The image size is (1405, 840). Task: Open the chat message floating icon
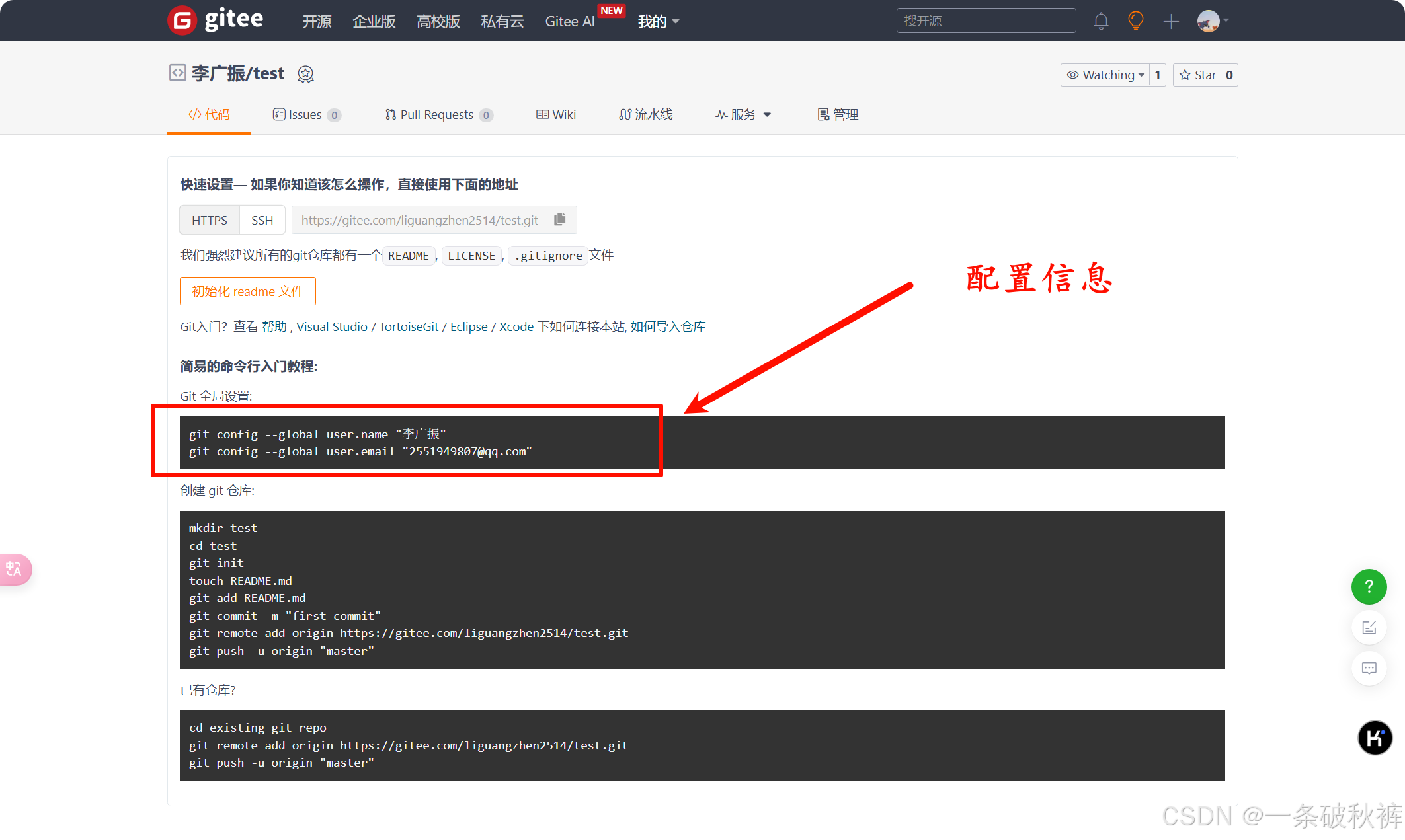[1369, 668]
